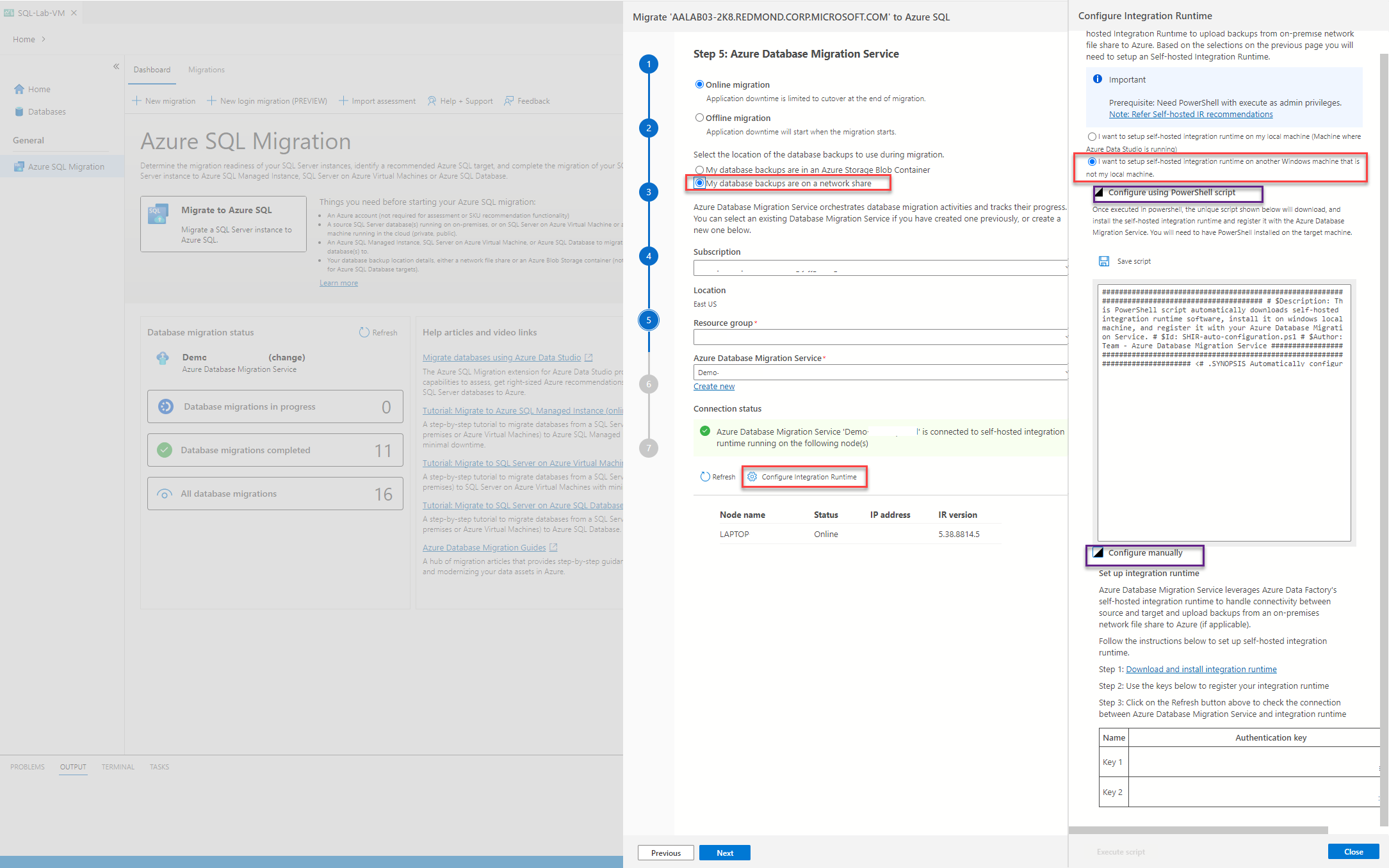This screenshot has height=868, width=1389.
Task: Click Refresh icon under Connection status
Action: pos(705,477)
